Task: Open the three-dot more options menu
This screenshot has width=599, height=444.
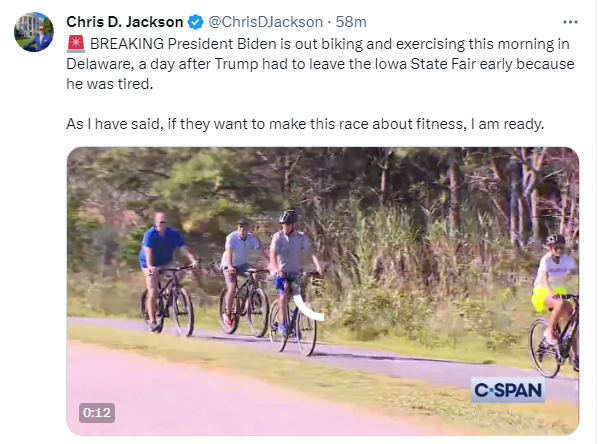Action: click(570, 22)
